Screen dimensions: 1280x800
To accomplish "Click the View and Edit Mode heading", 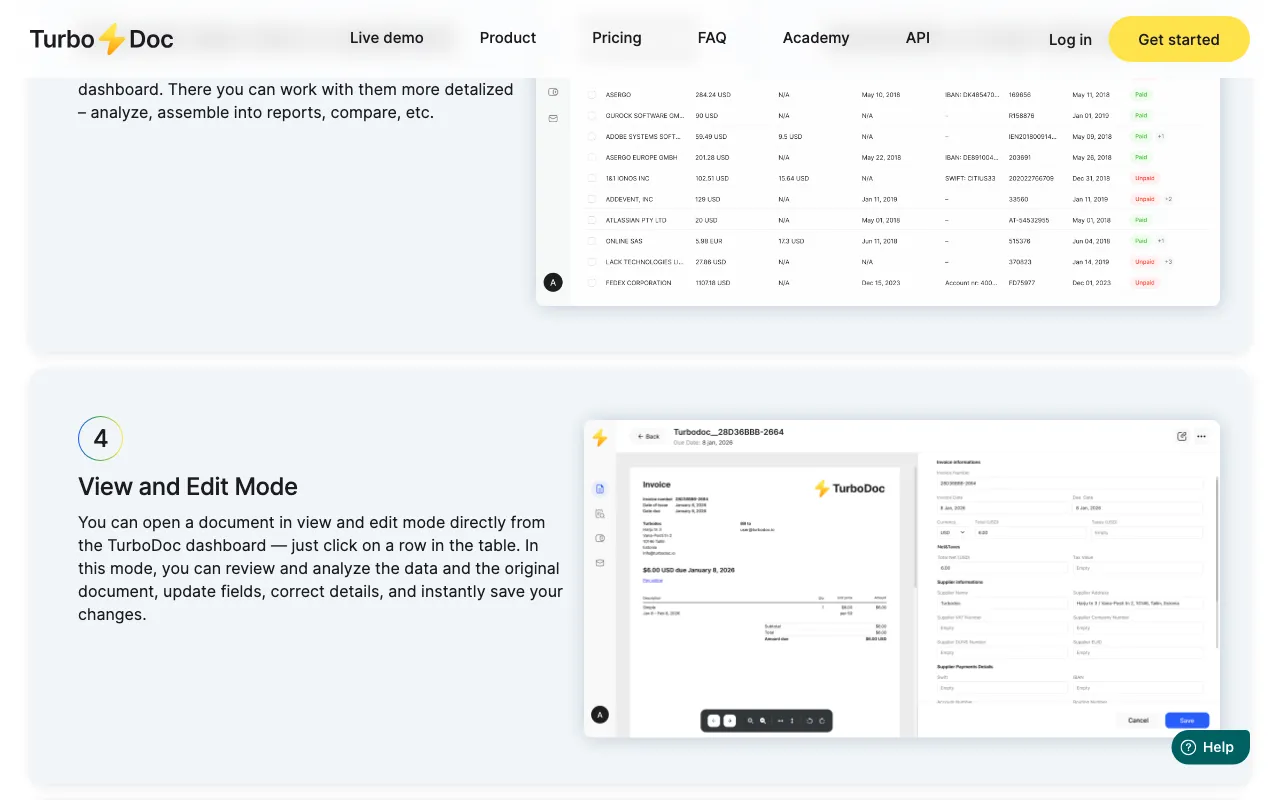I will 188,487.
